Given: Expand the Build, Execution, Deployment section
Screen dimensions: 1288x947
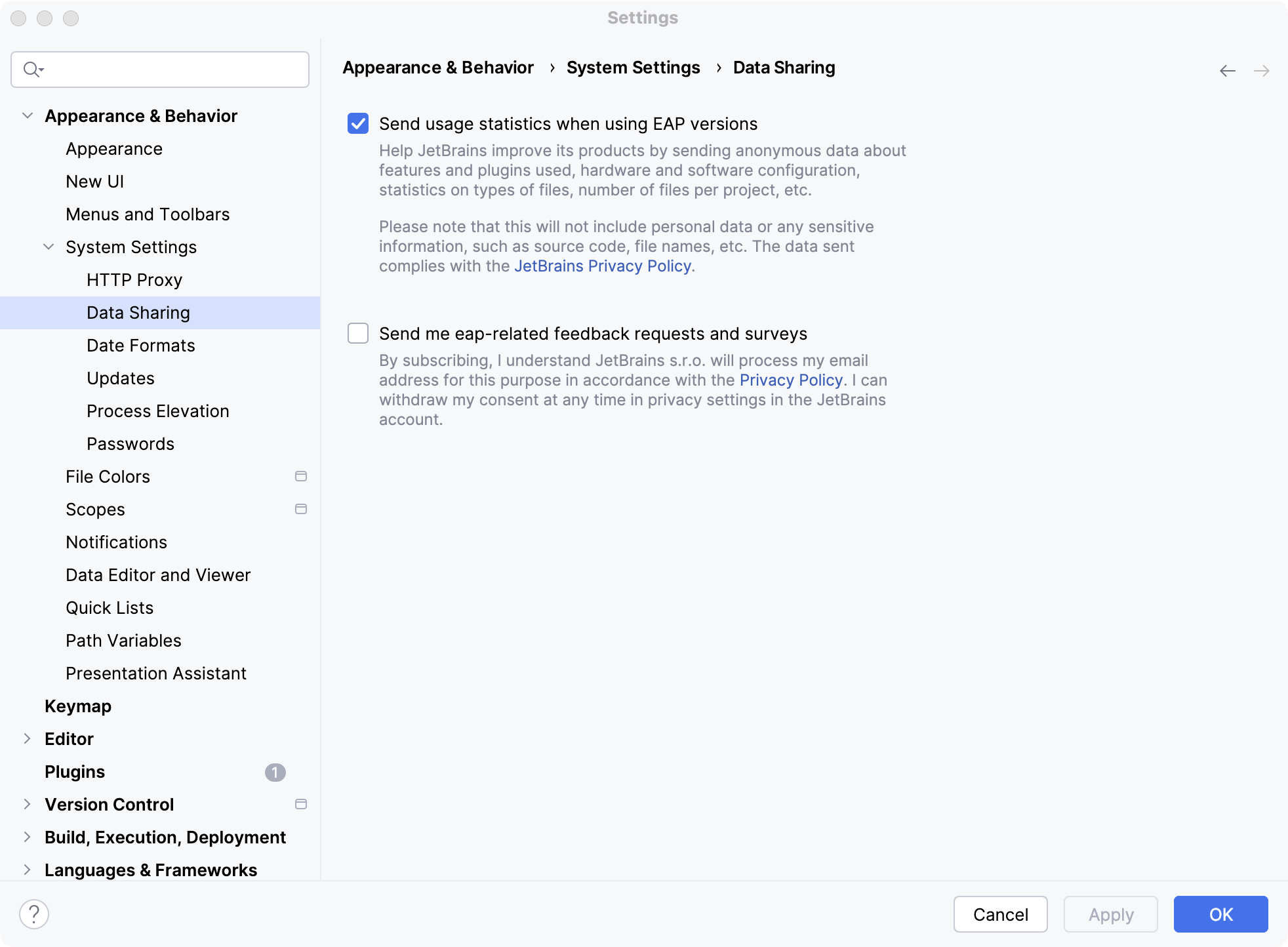Looking at the screenshot, I should [27, 837].
